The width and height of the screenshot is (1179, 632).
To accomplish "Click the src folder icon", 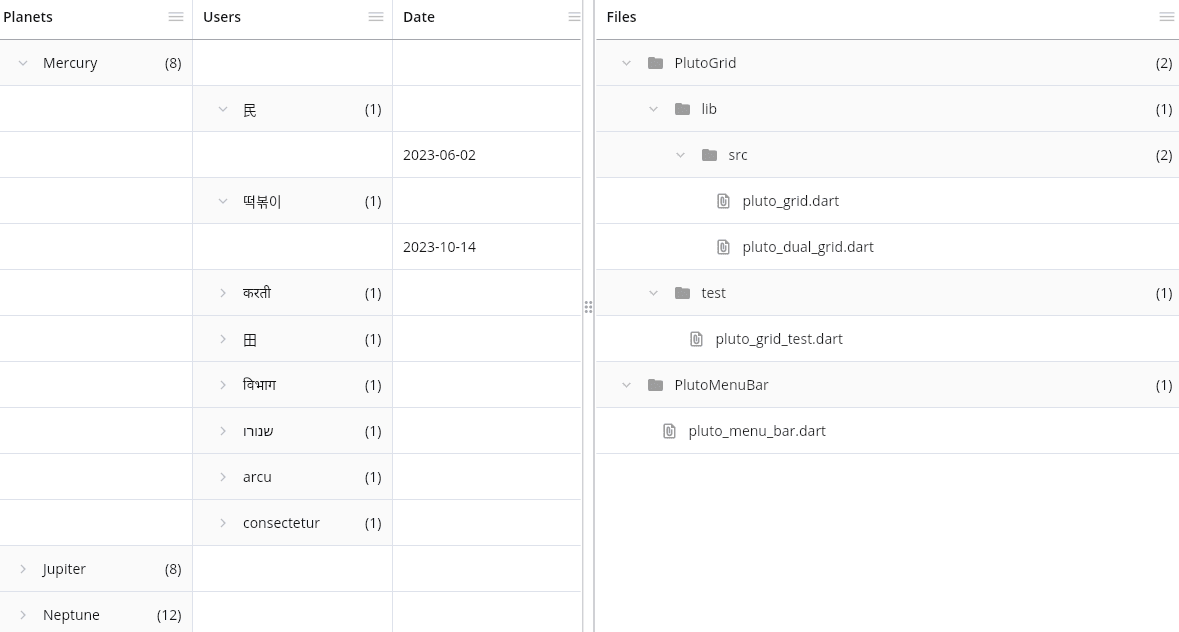I will pyautogui.click(x=710, y=155).
